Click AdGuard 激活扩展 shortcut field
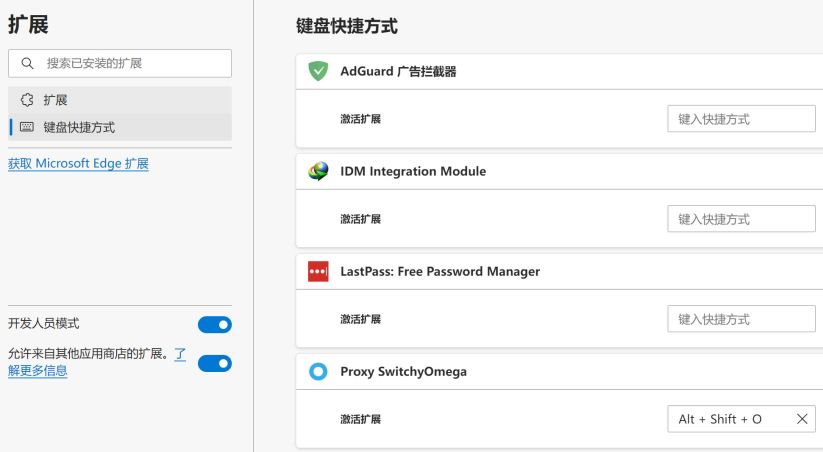Viewport: 823px width, 452px height. 741,119
